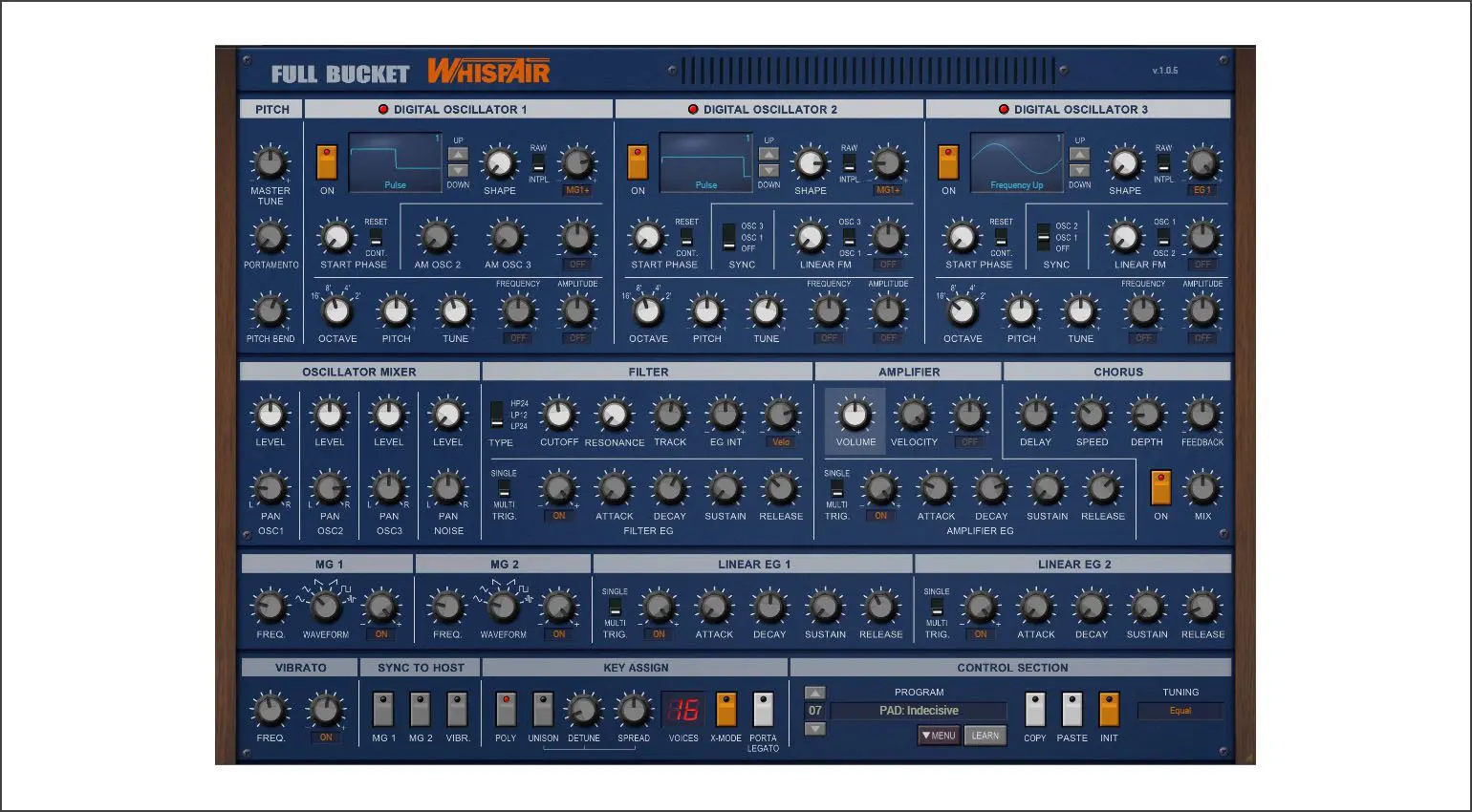Click the Oscillator 1 waveform UP arrow

coord(458,155)
